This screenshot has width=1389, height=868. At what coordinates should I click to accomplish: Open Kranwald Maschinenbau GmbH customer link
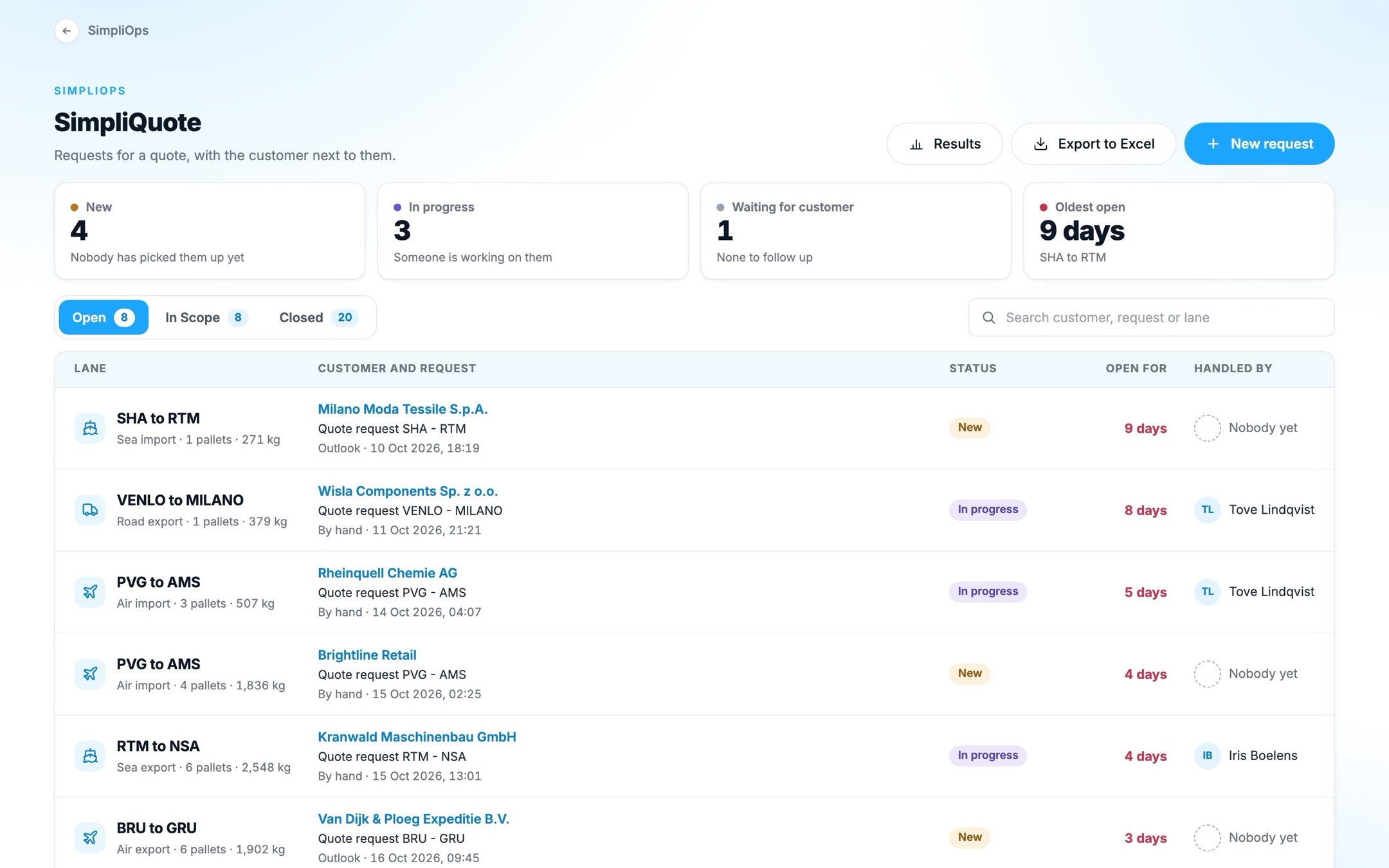(x=417, y=737)
